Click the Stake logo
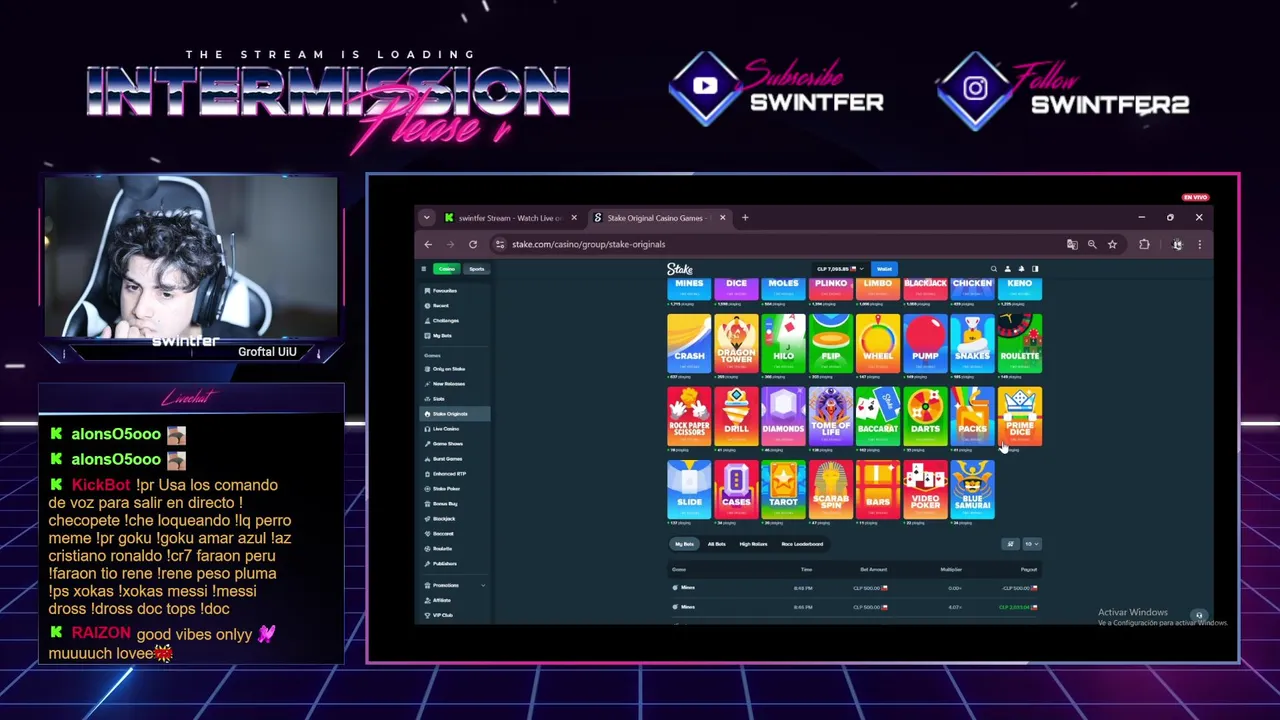 680,269
